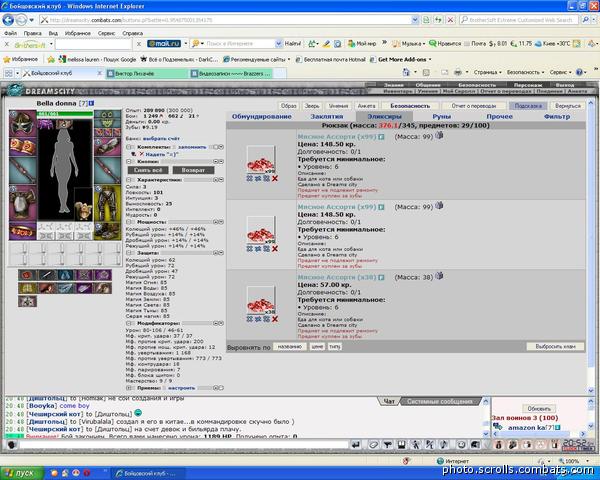This screenshot has width=600, height=480.
Task: Select the Эликсиры tab
Action: coord(384,117)
